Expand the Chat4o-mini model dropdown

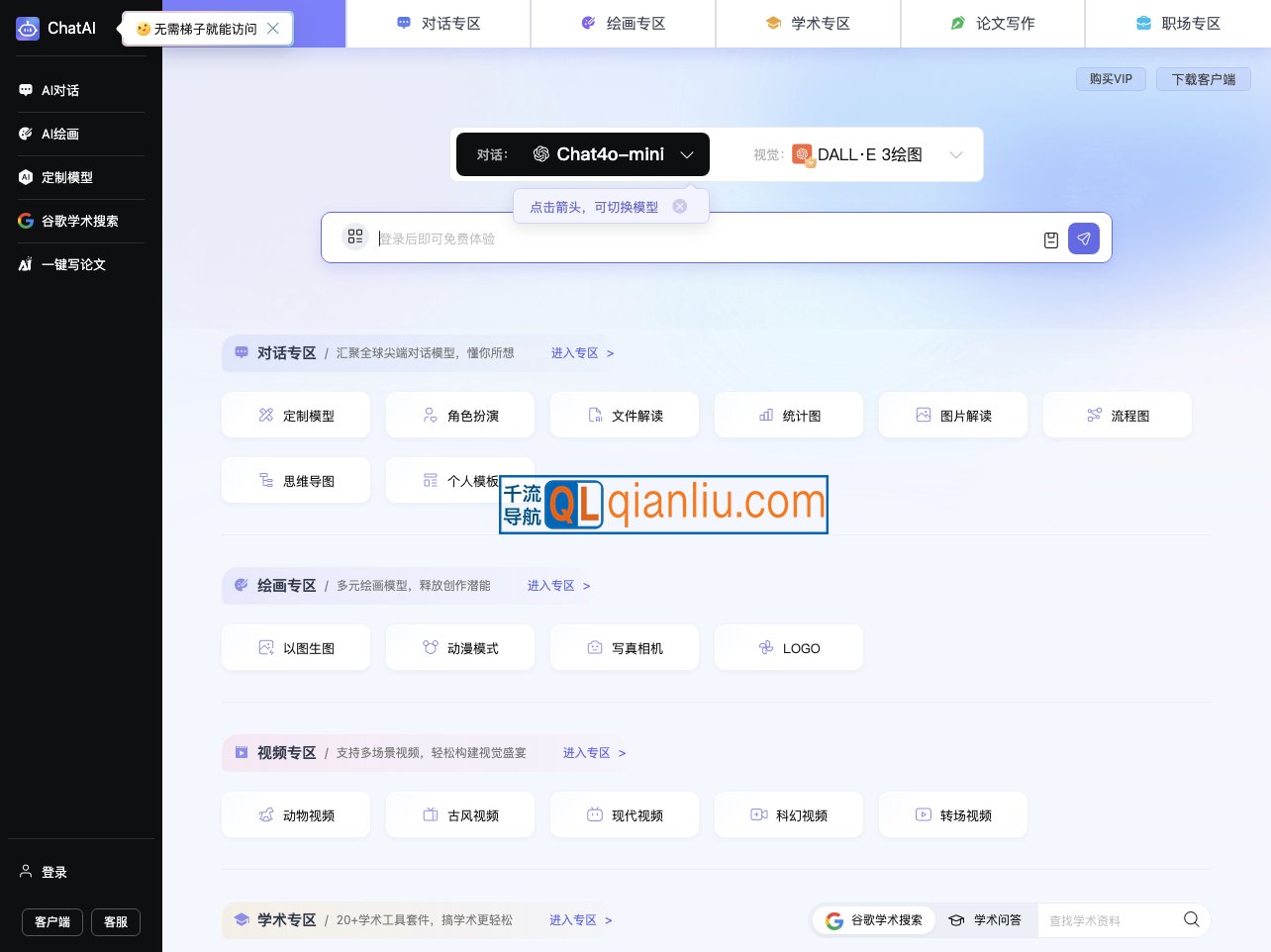pyautogui.click(x=687, y=154)
